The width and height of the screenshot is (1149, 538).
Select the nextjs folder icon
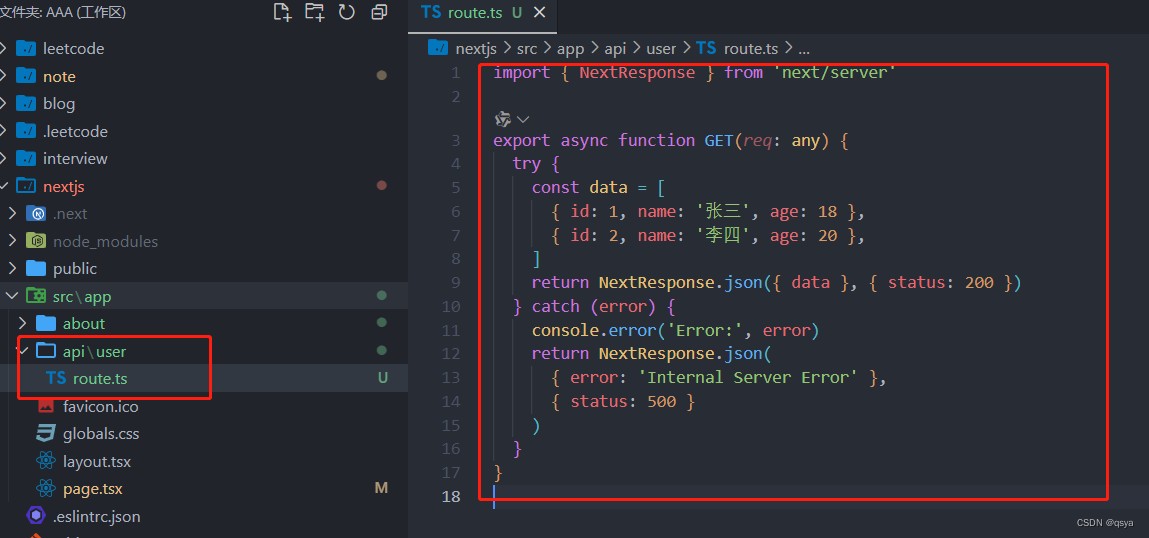click(26, 186)
